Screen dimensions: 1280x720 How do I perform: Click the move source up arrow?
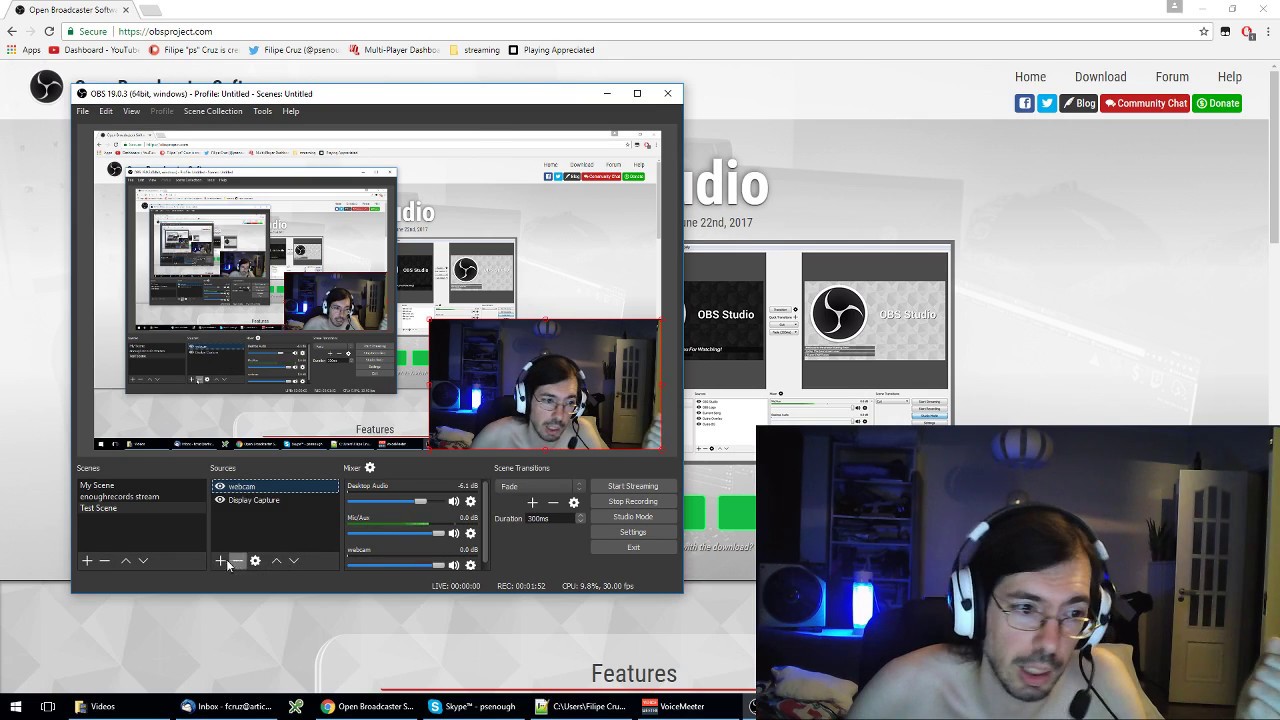click(276, 561)
